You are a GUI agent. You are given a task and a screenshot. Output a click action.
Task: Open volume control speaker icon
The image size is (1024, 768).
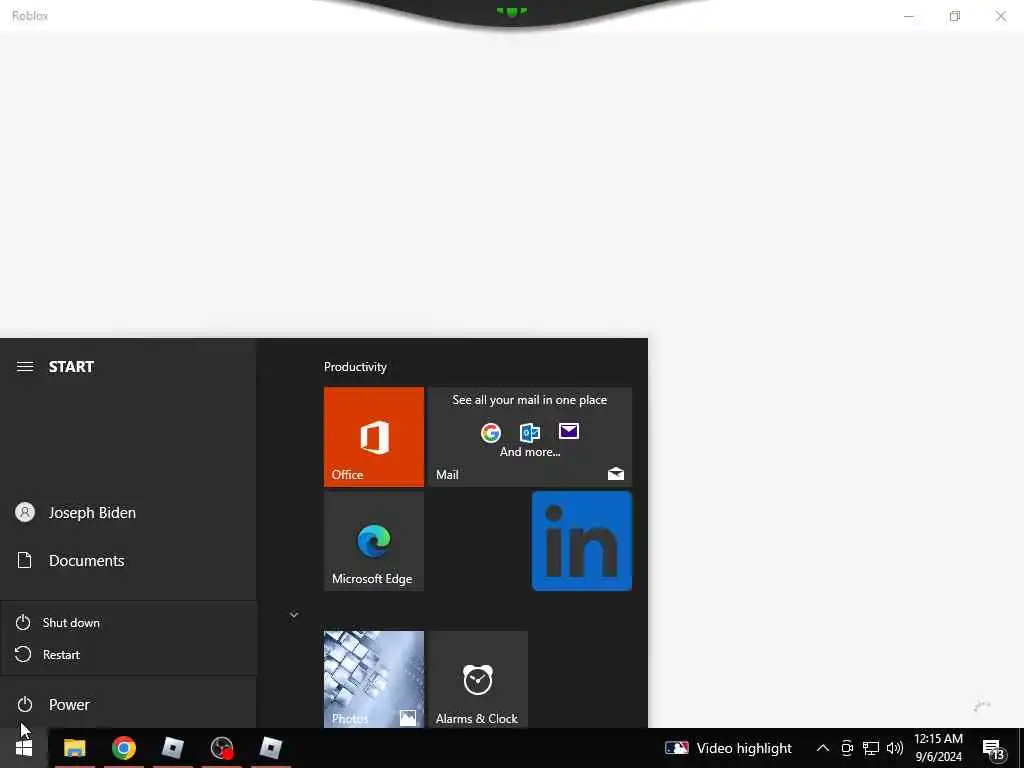(x=895, y=748)
